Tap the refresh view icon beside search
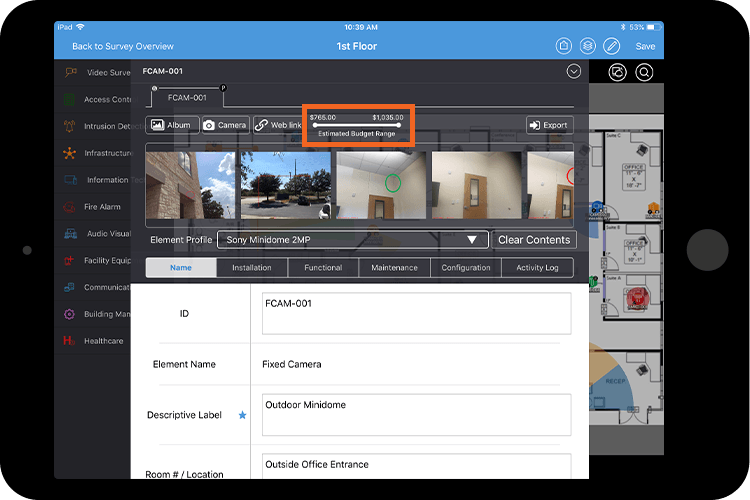 [x=618, y=72]
